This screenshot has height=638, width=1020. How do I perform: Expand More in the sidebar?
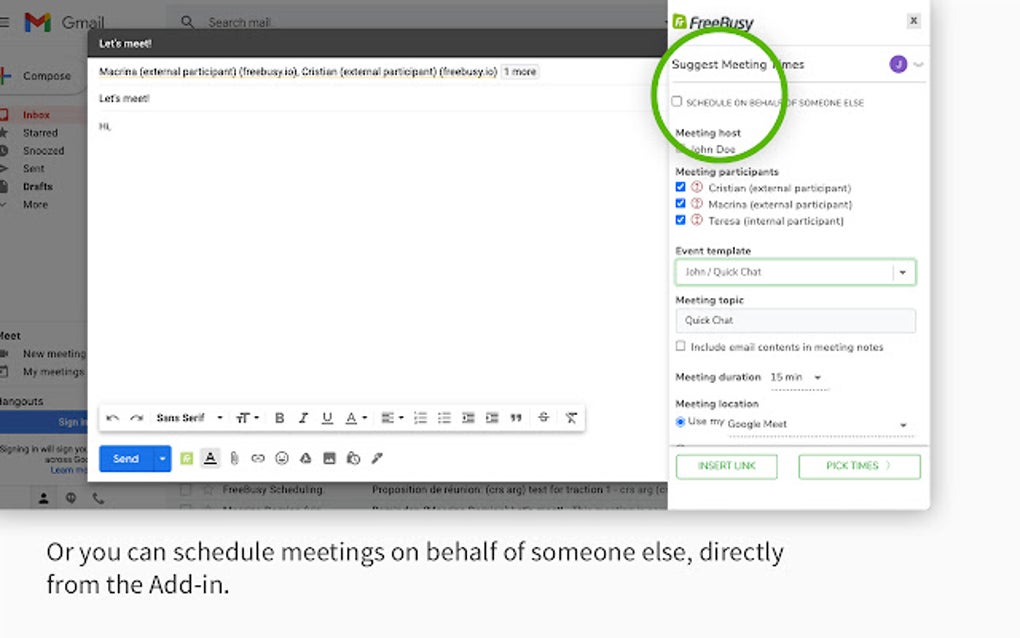point(35,204)
